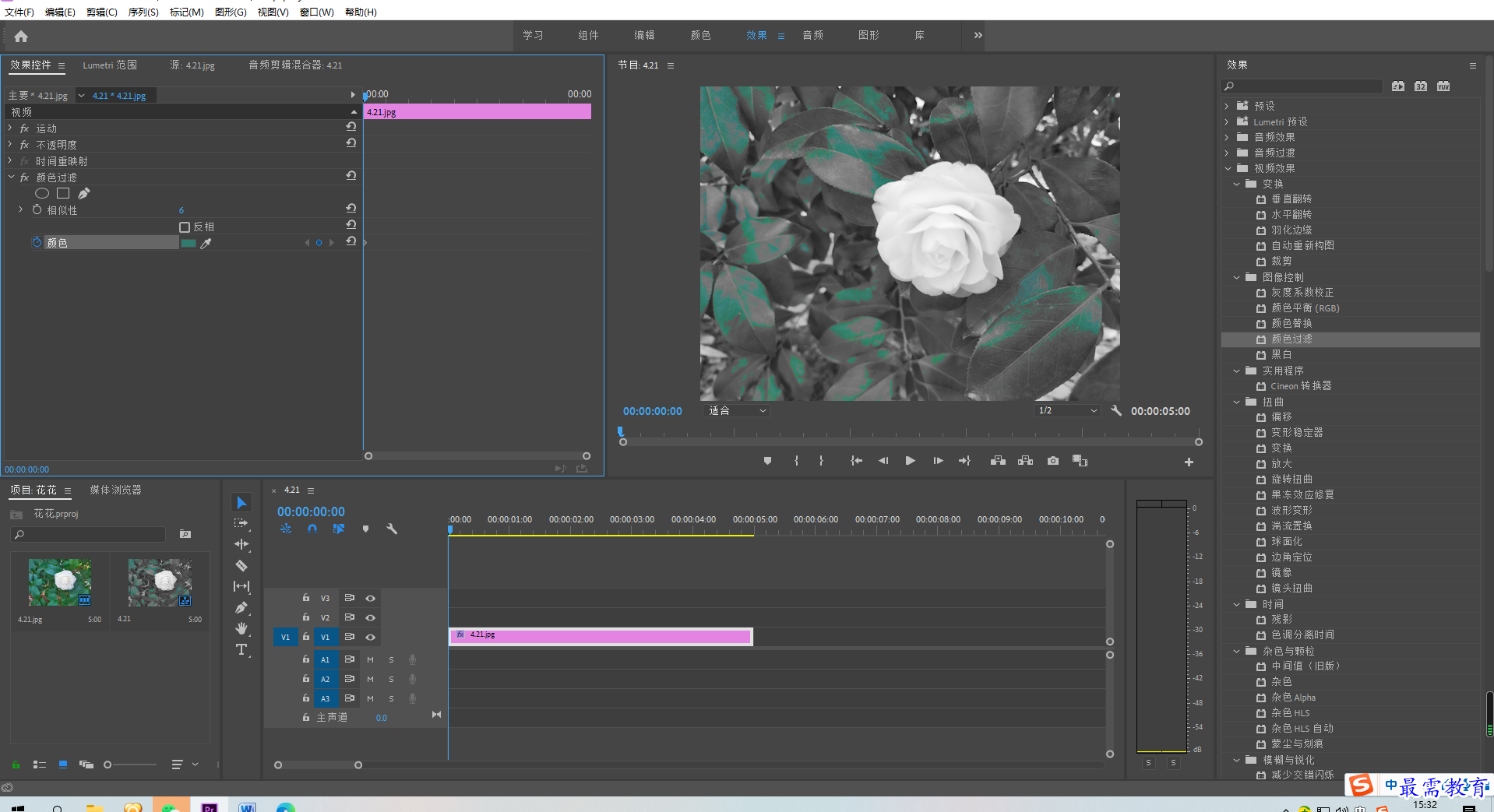Collapse the 图像控制 folder

click(1236, 277)
